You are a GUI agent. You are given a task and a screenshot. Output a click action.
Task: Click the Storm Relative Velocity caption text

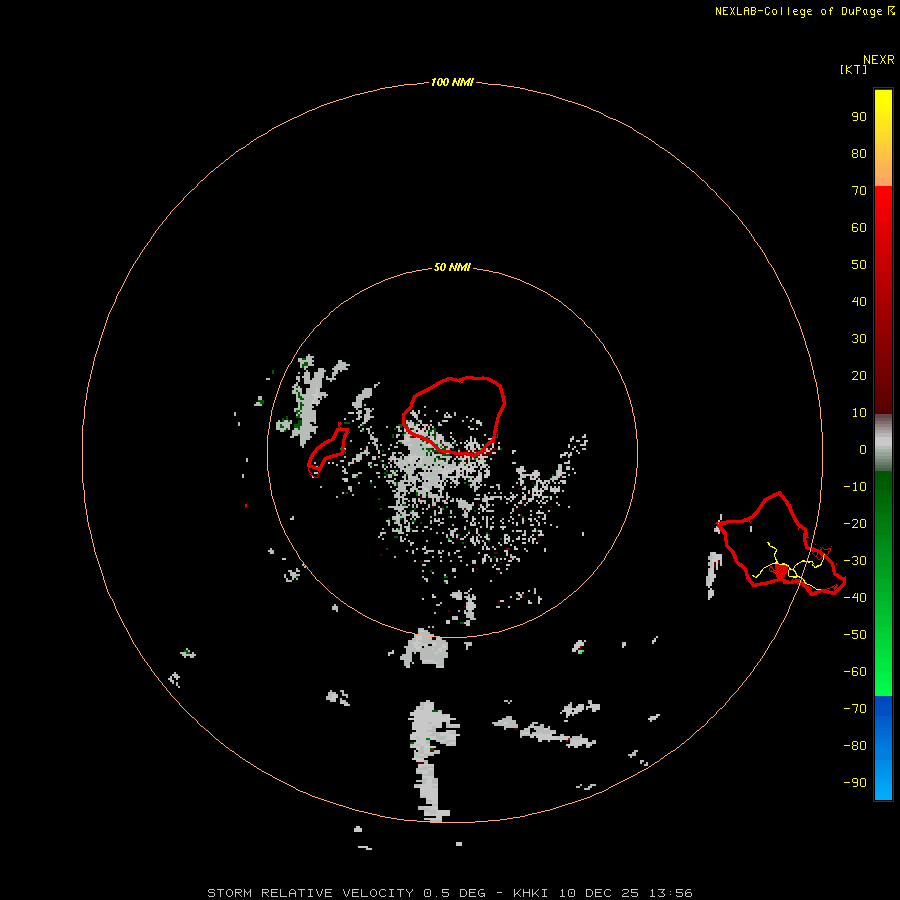point(449,893)
